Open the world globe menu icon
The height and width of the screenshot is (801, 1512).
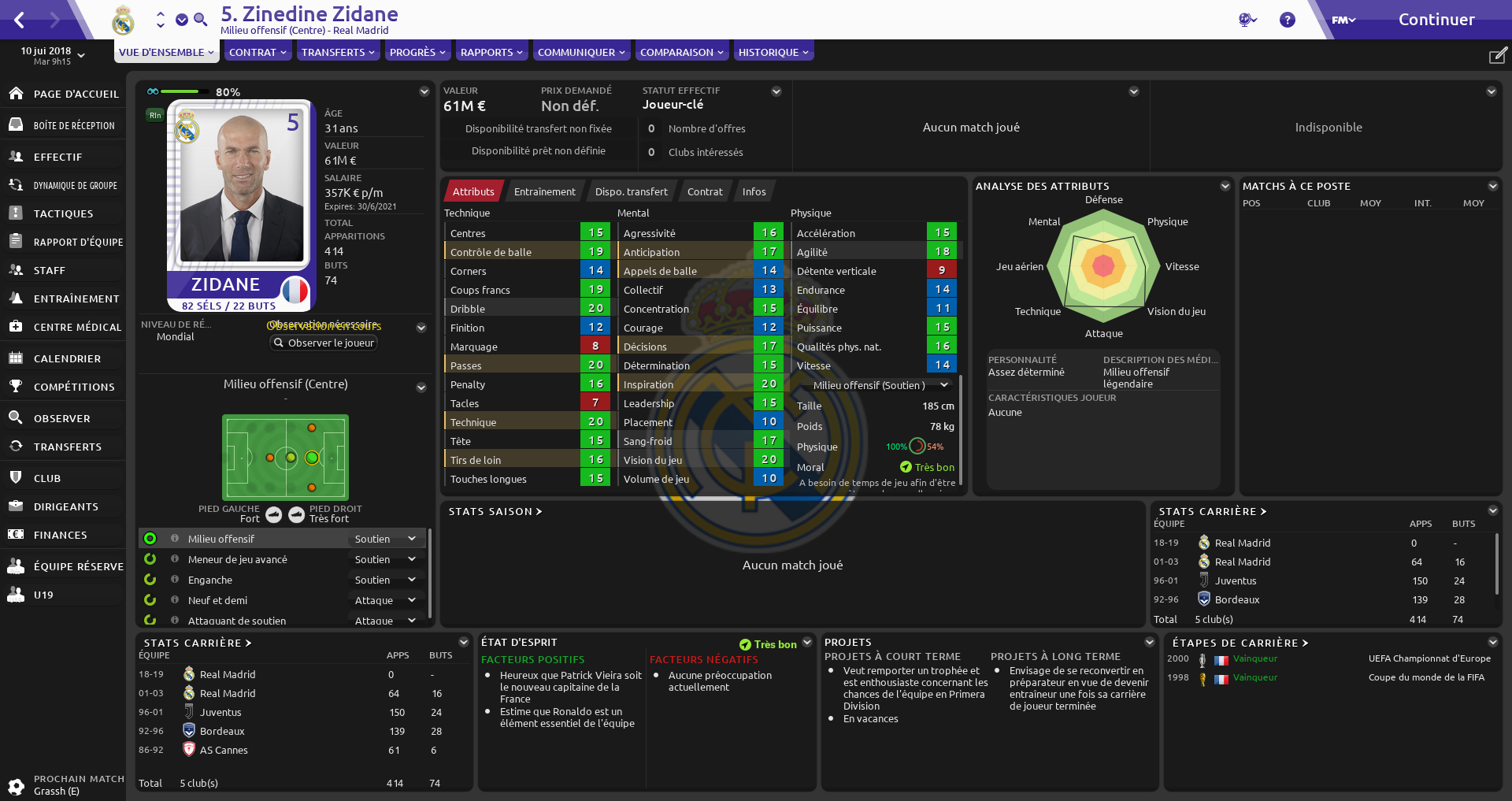pyautogui.click(x=1247, y=20)
